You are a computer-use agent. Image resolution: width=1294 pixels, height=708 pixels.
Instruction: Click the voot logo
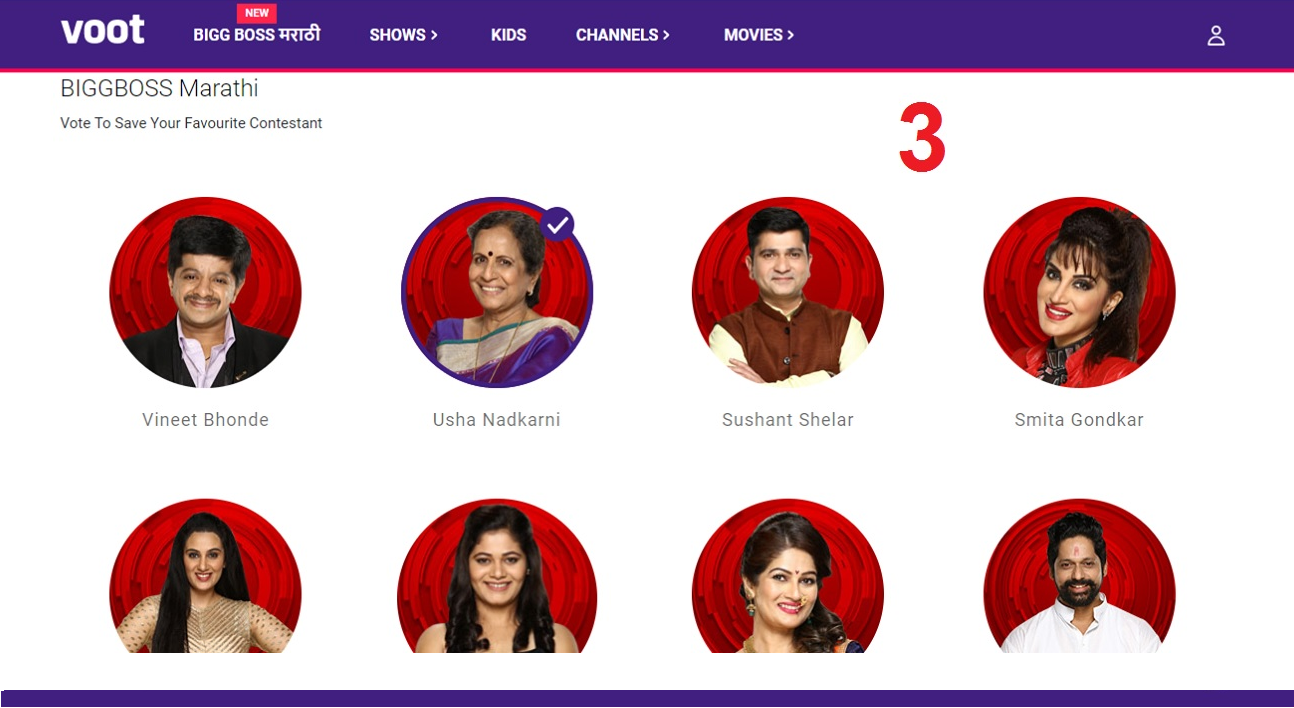coord(103,31)
